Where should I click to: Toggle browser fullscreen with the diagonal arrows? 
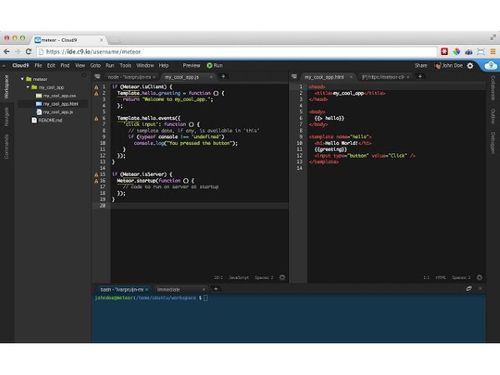click(493, 37)
